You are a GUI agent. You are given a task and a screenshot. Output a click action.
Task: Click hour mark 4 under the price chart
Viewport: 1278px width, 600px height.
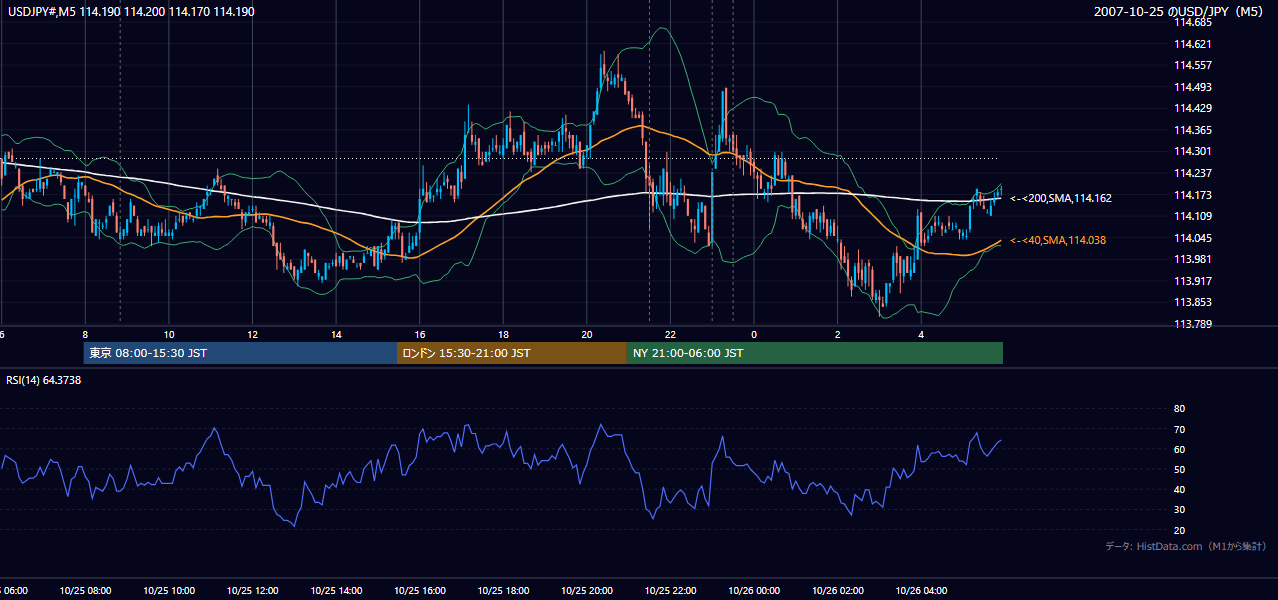pyautogui.click(x=921, y=334)
